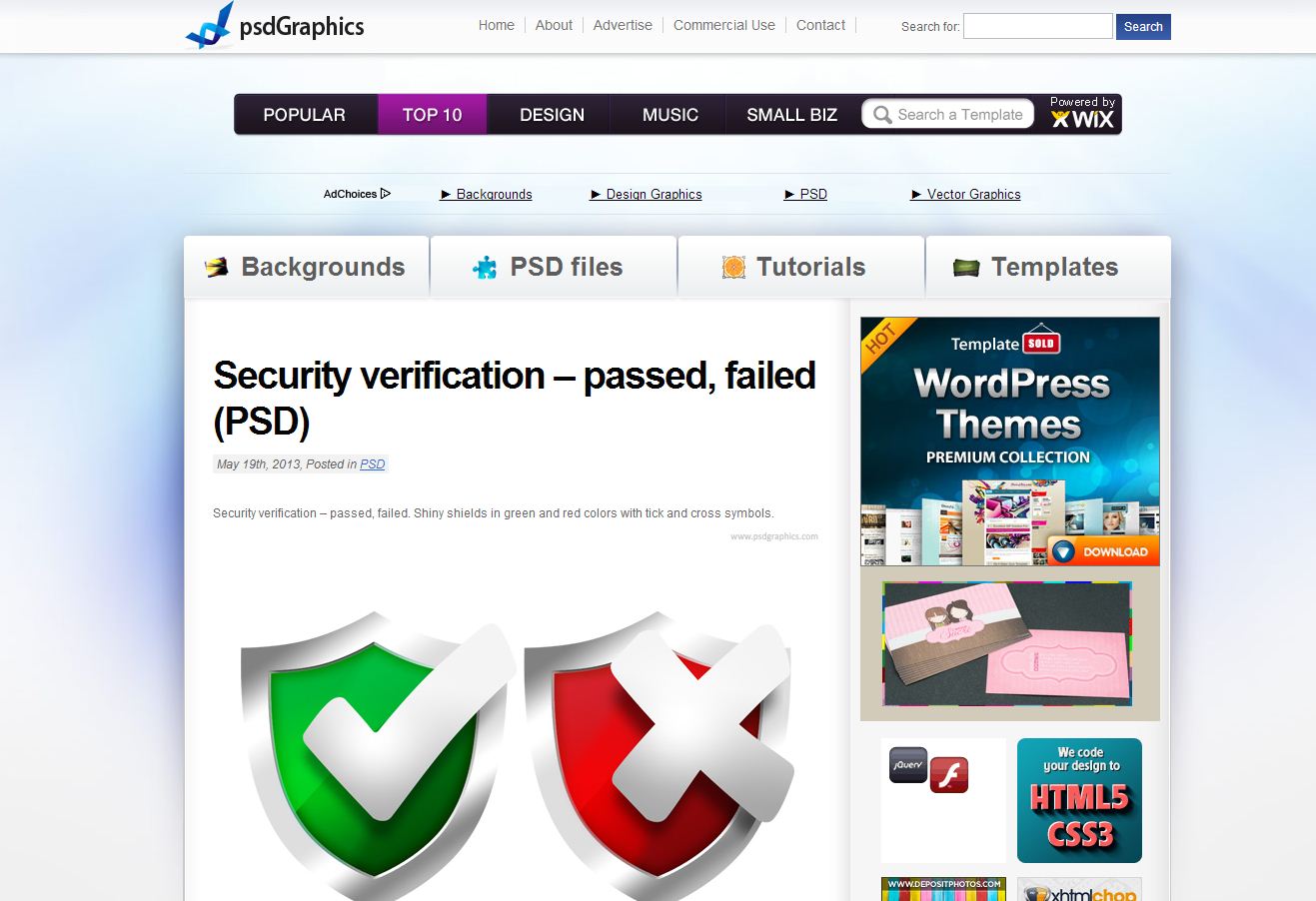
Task: Click the red Flash icon
Action: pyautogui.click(x=948, y=775)
